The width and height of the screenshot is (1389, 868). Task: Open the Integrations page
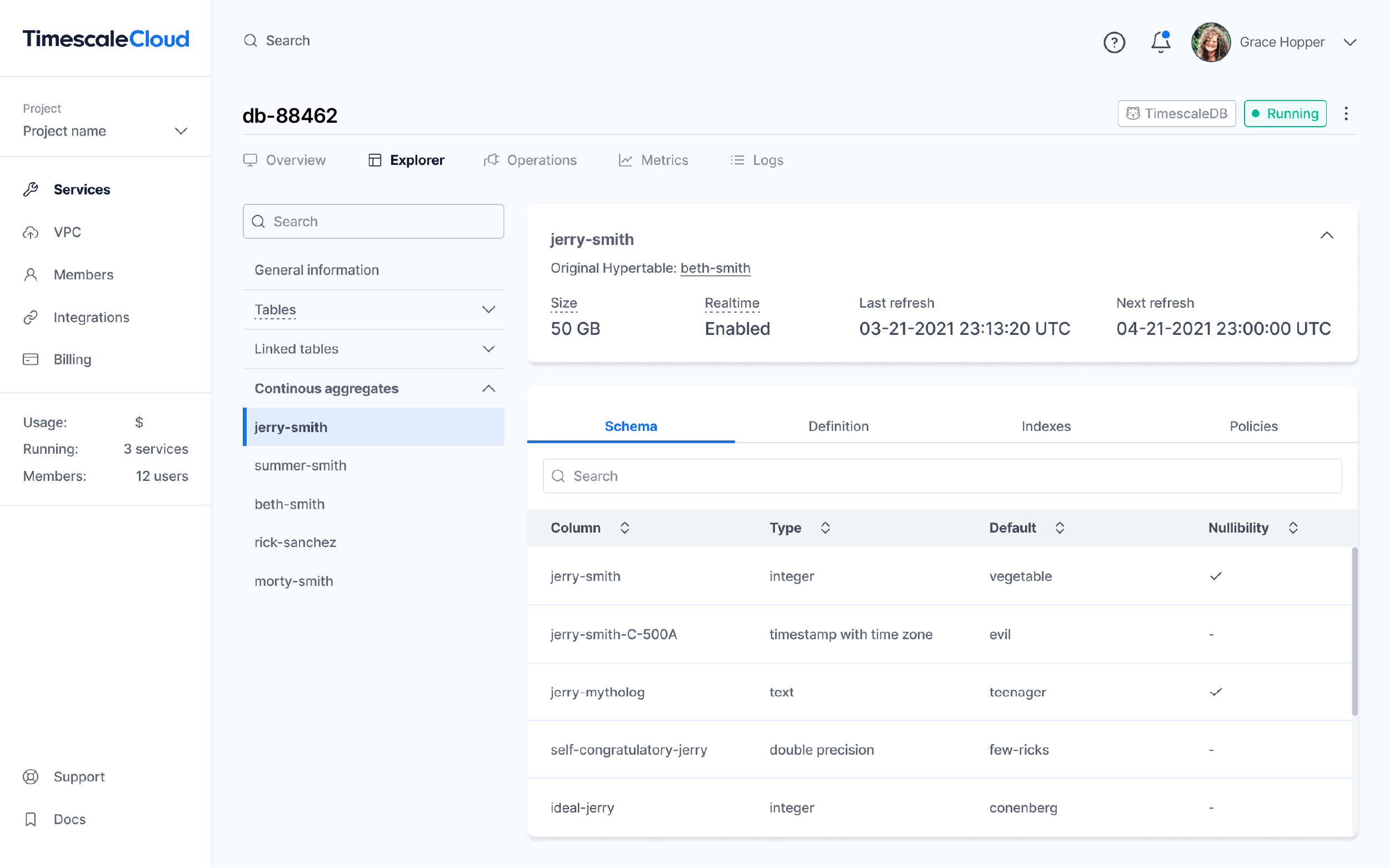click(x=91, y=317)
